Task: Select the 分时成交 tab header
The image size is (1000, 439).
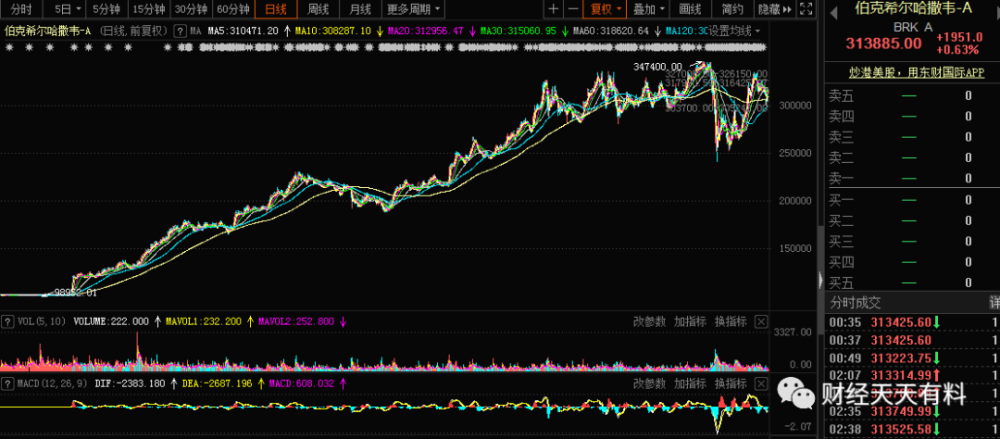Action: [854, 302]
